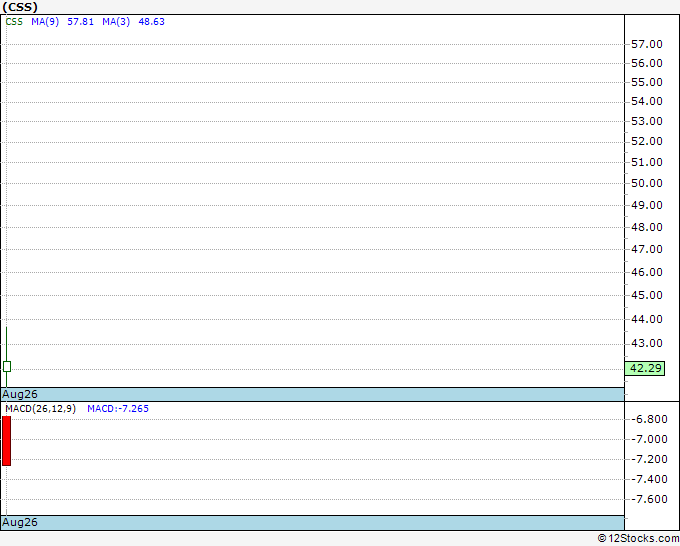Click the MA(9) legend label

pyautogui.click(x=45, y=22)
